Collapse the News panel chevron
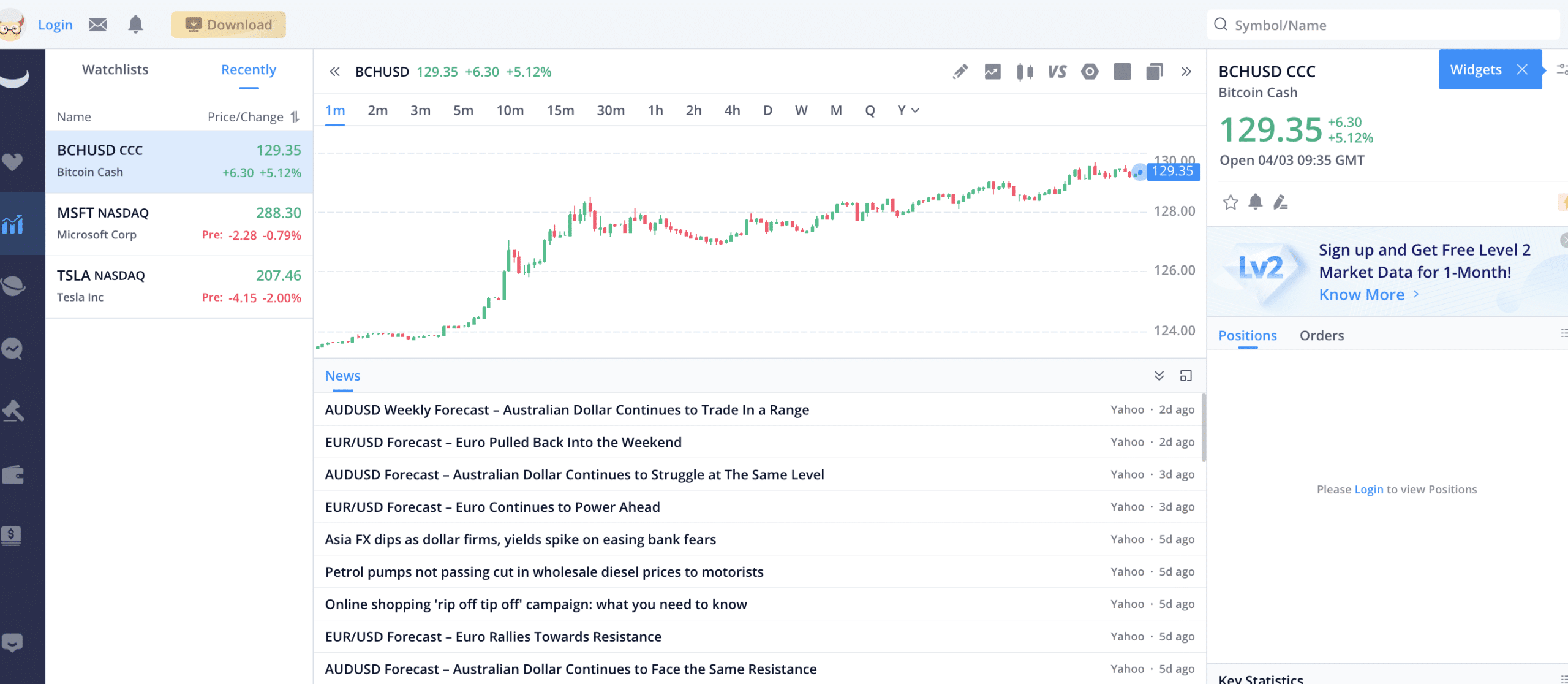The height and width of the screenshot is (684, 1568). coord(1159,376)
